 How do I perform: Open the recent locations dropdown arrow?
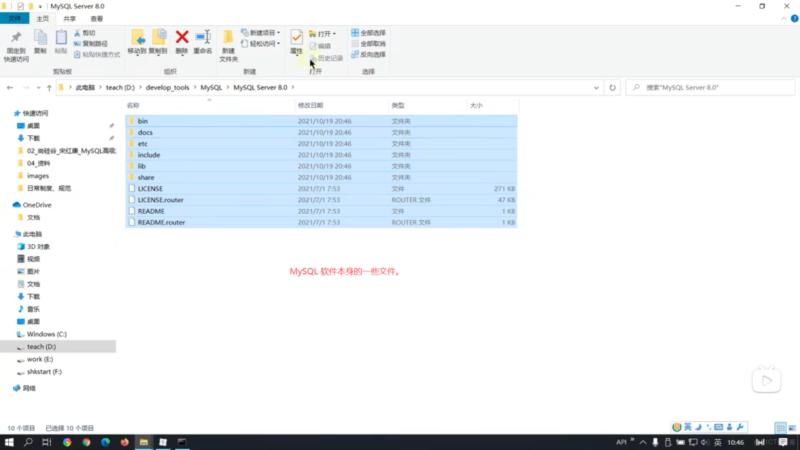tap(38, 88)
